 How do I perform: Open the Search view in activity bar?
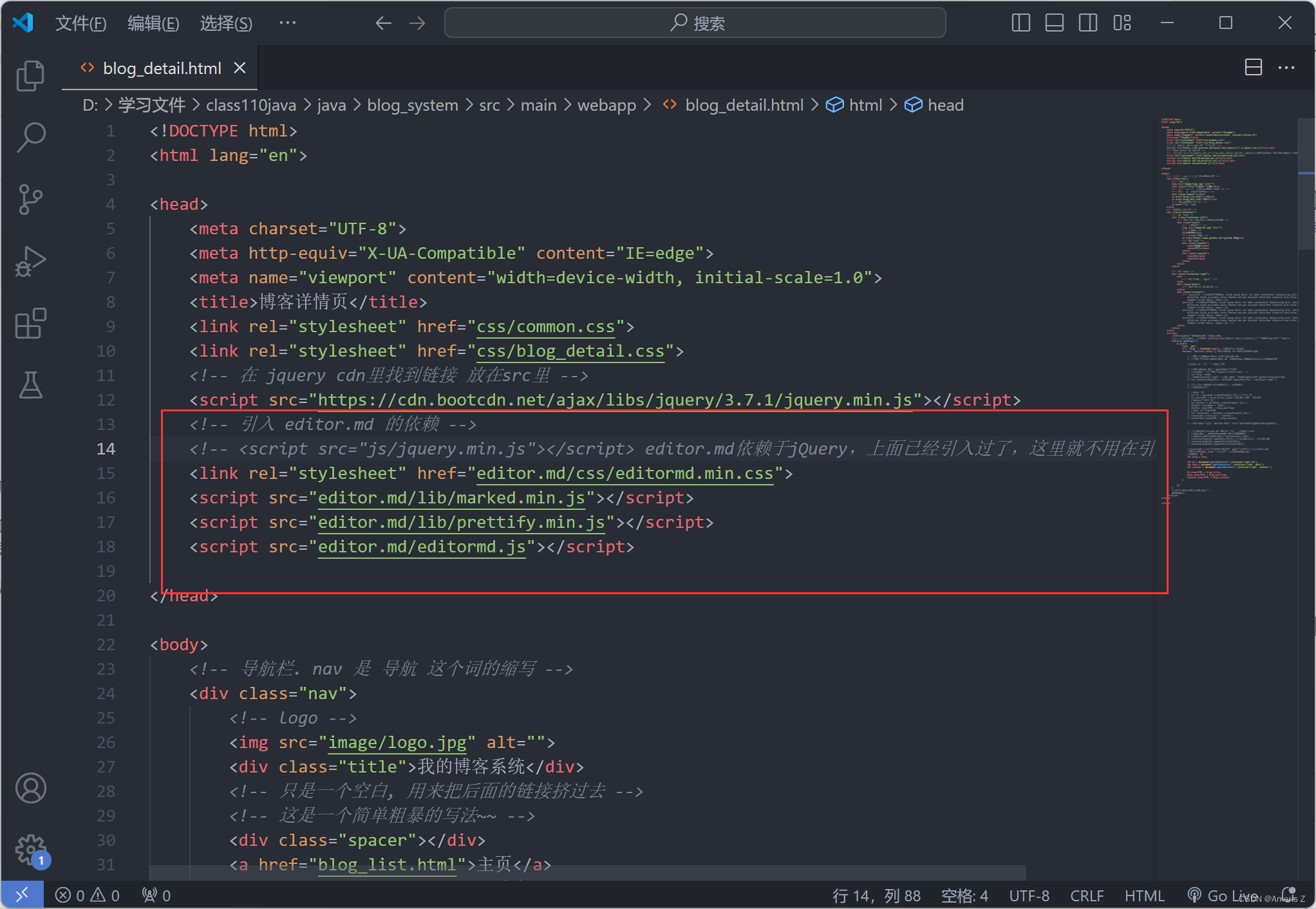pos(30,137)
